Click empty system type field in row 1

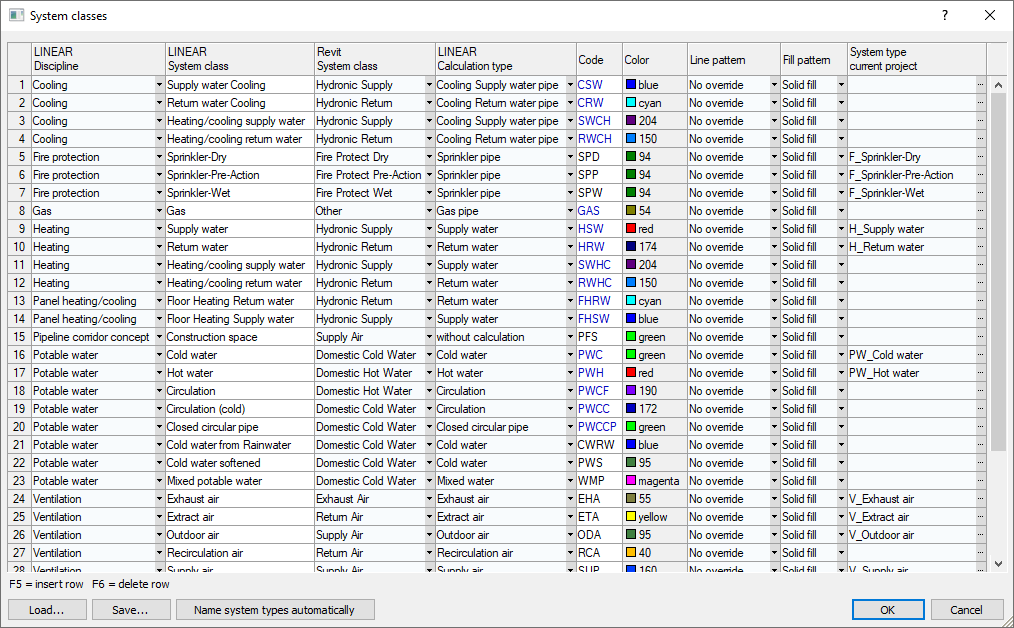click(x=912, y=85)
